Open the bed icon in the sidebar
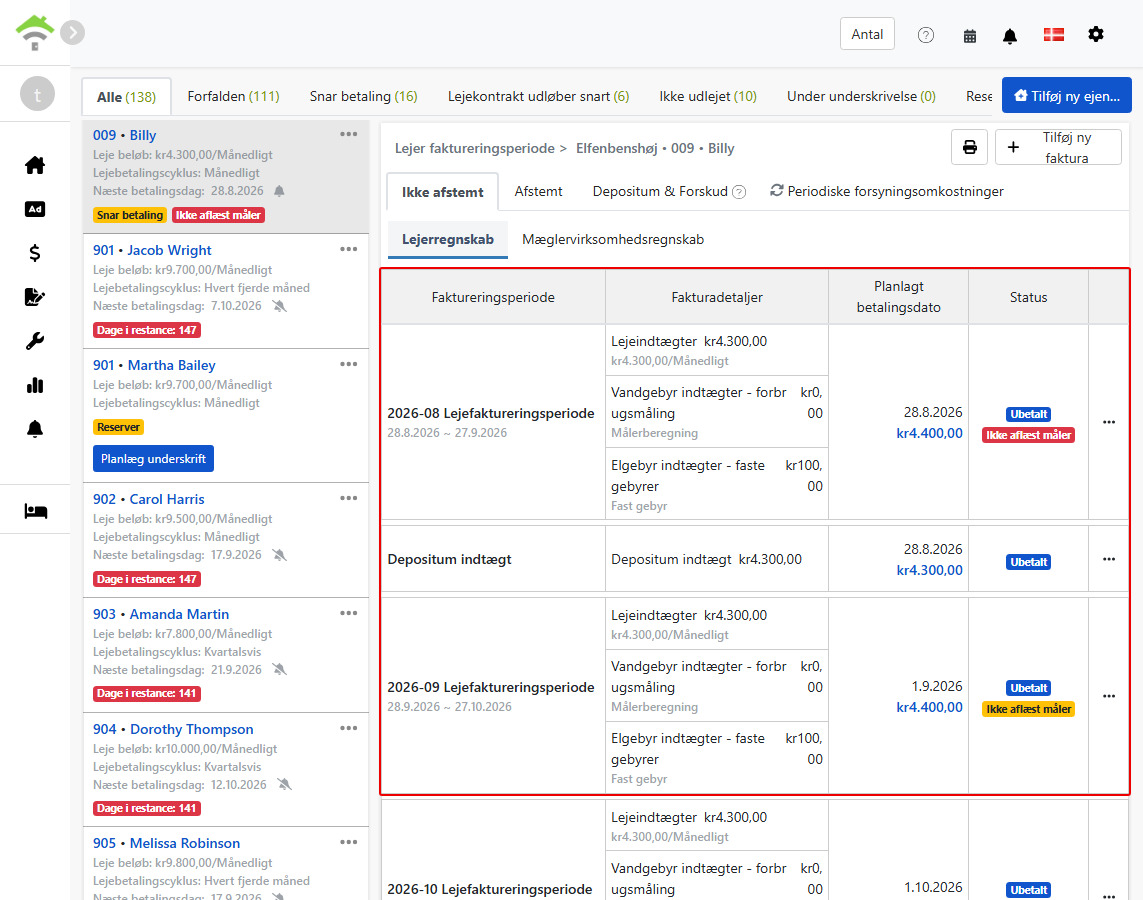 click(x=35, y=511)
